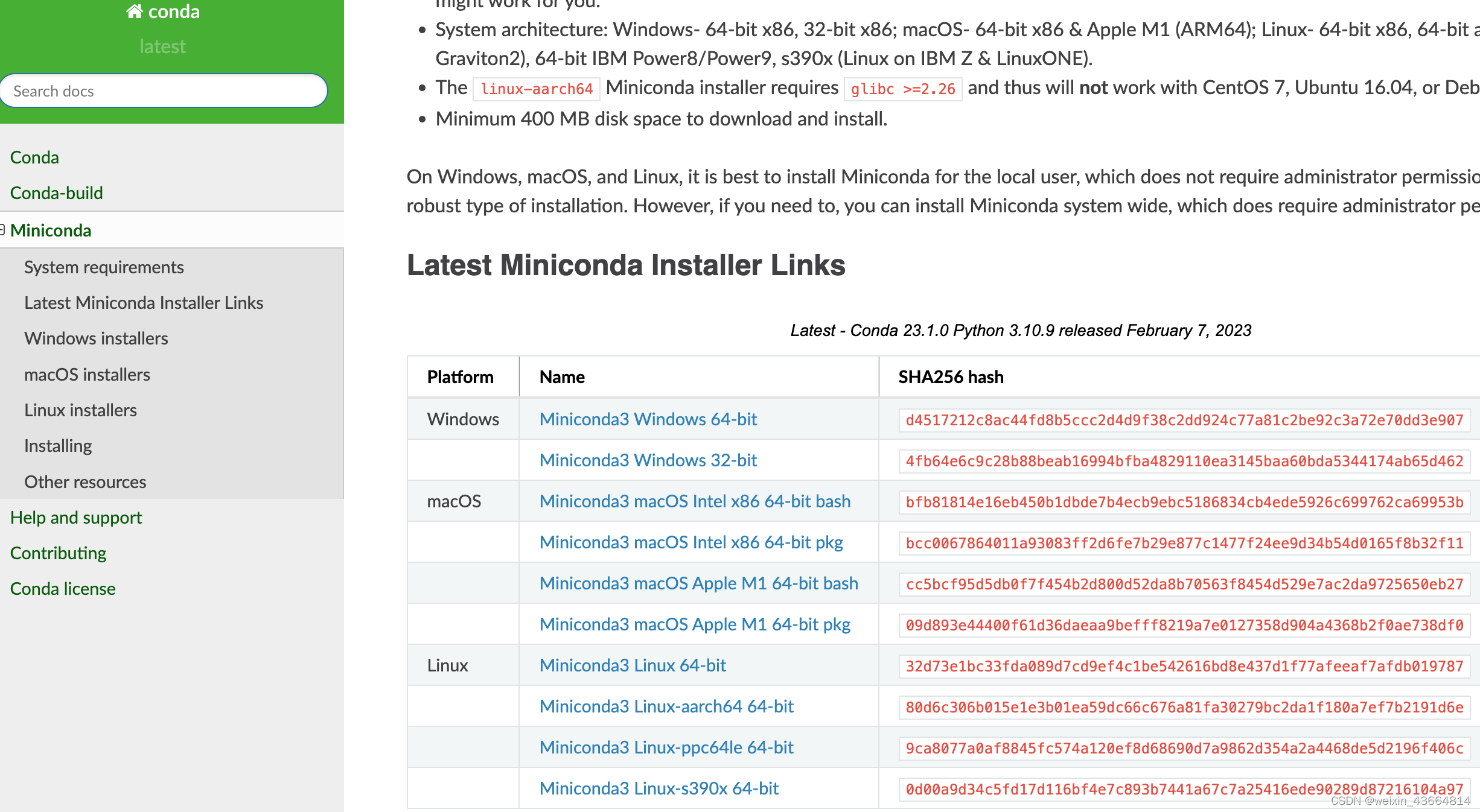Screen dimensions: 1480x812
Task: Select System requirements in the sidebar
Action: point(104,267)
